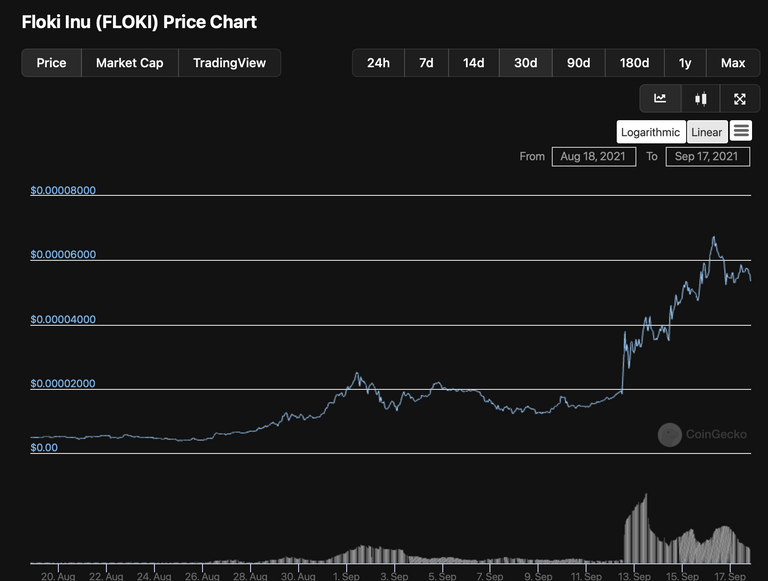This screenshot has width=768, height=581.
Task: Switch to line chart view icon
Action: point(660,98)
